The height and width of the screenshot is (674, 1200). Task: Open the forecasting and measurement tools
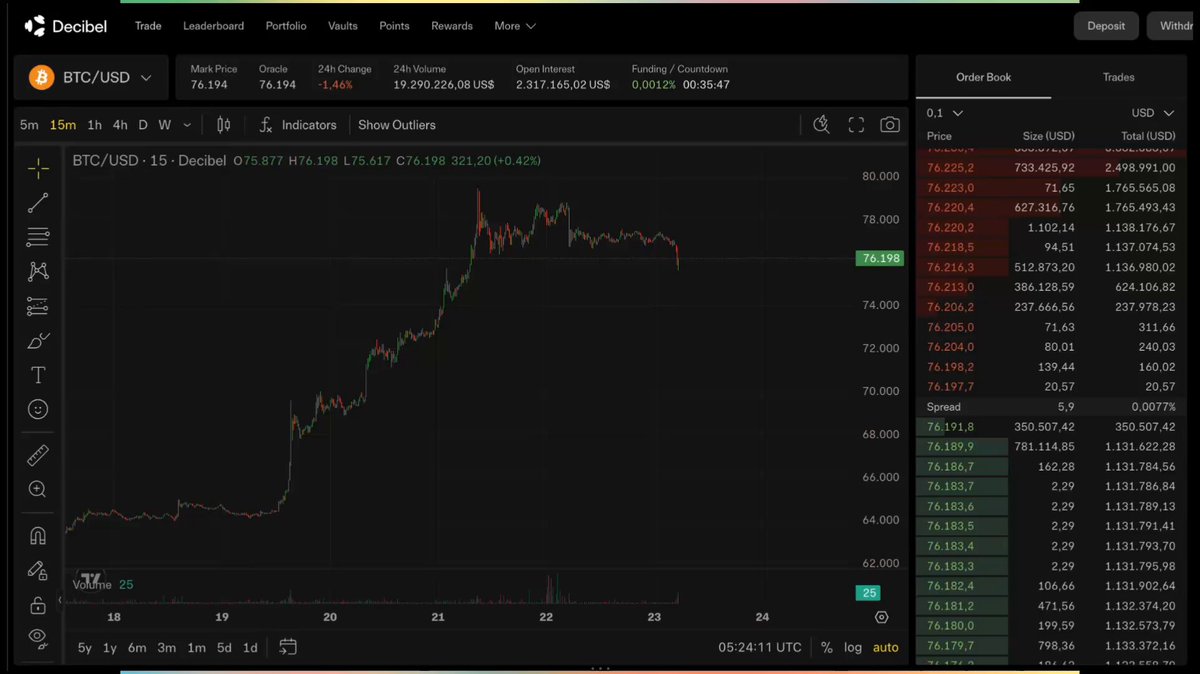point(38,306)
